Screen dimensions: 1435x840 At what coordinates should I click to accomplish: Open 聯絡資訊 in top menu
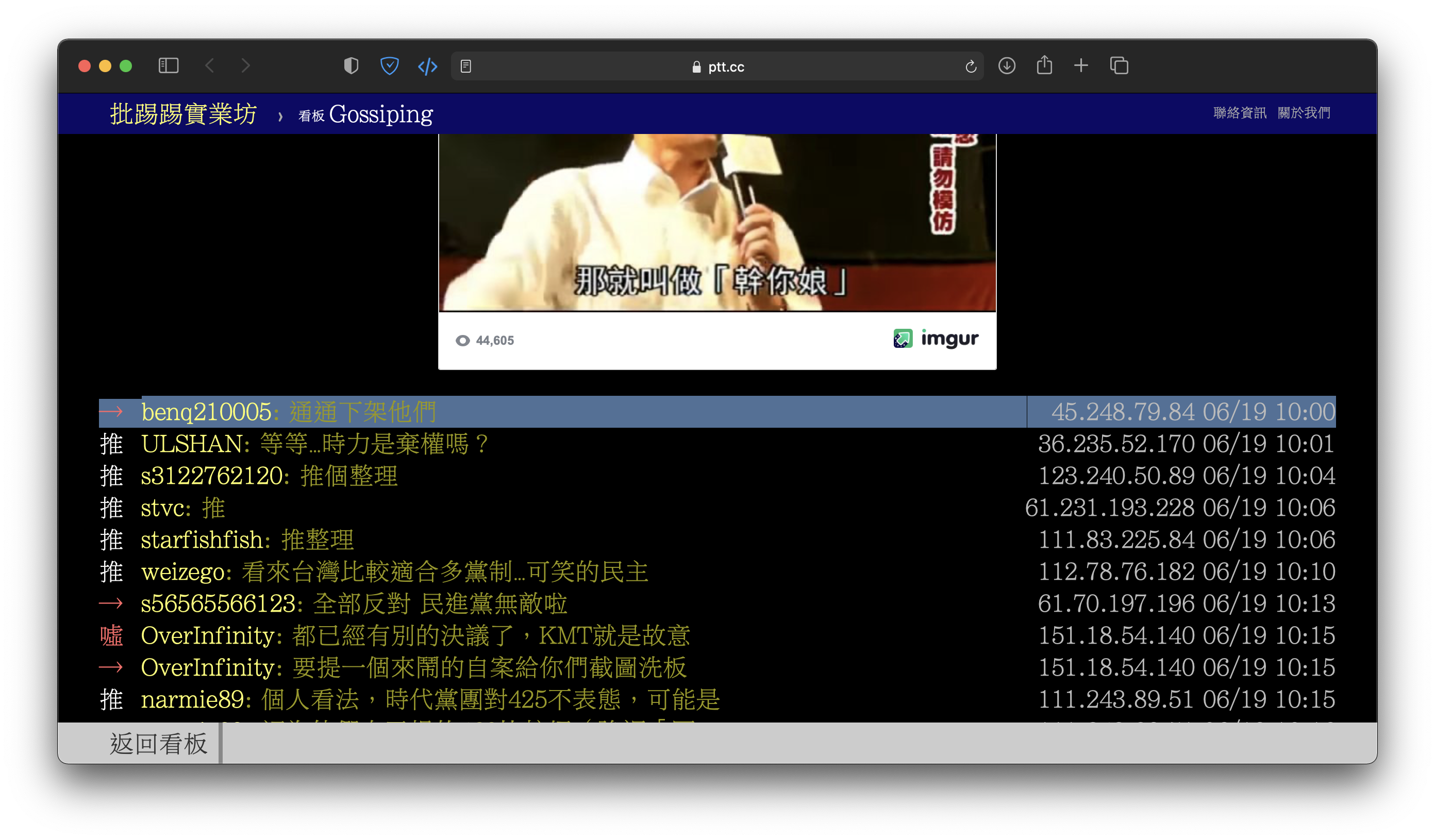(x=1239, y=113)
